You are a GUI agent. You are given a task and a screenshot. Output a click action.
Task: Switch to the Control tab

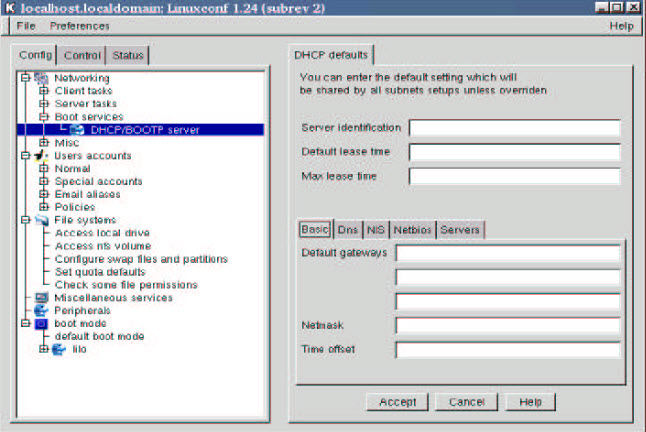click(x=82, y=56)
